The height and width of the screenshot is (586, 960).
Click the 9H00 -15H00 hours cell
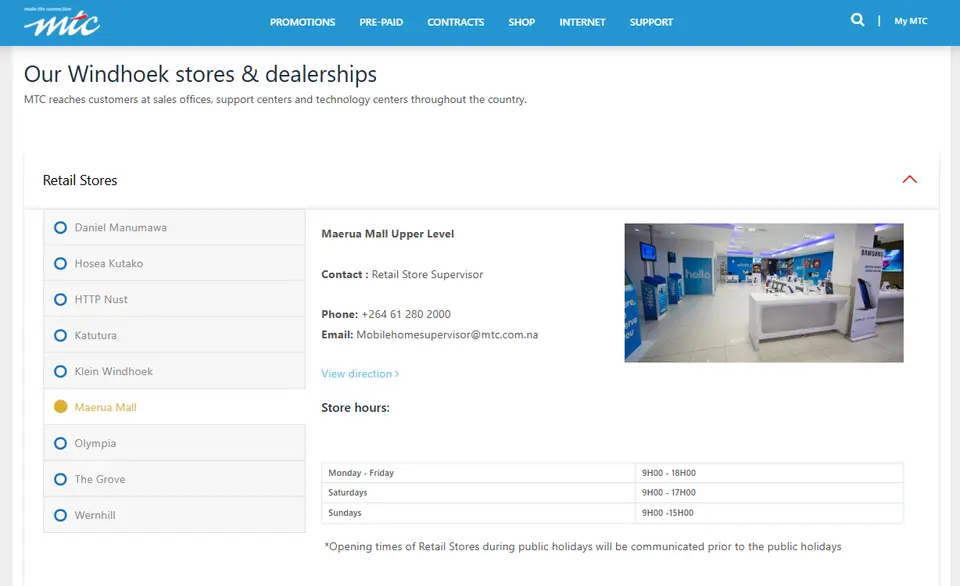pyautogui.click(x=769, y=513)
